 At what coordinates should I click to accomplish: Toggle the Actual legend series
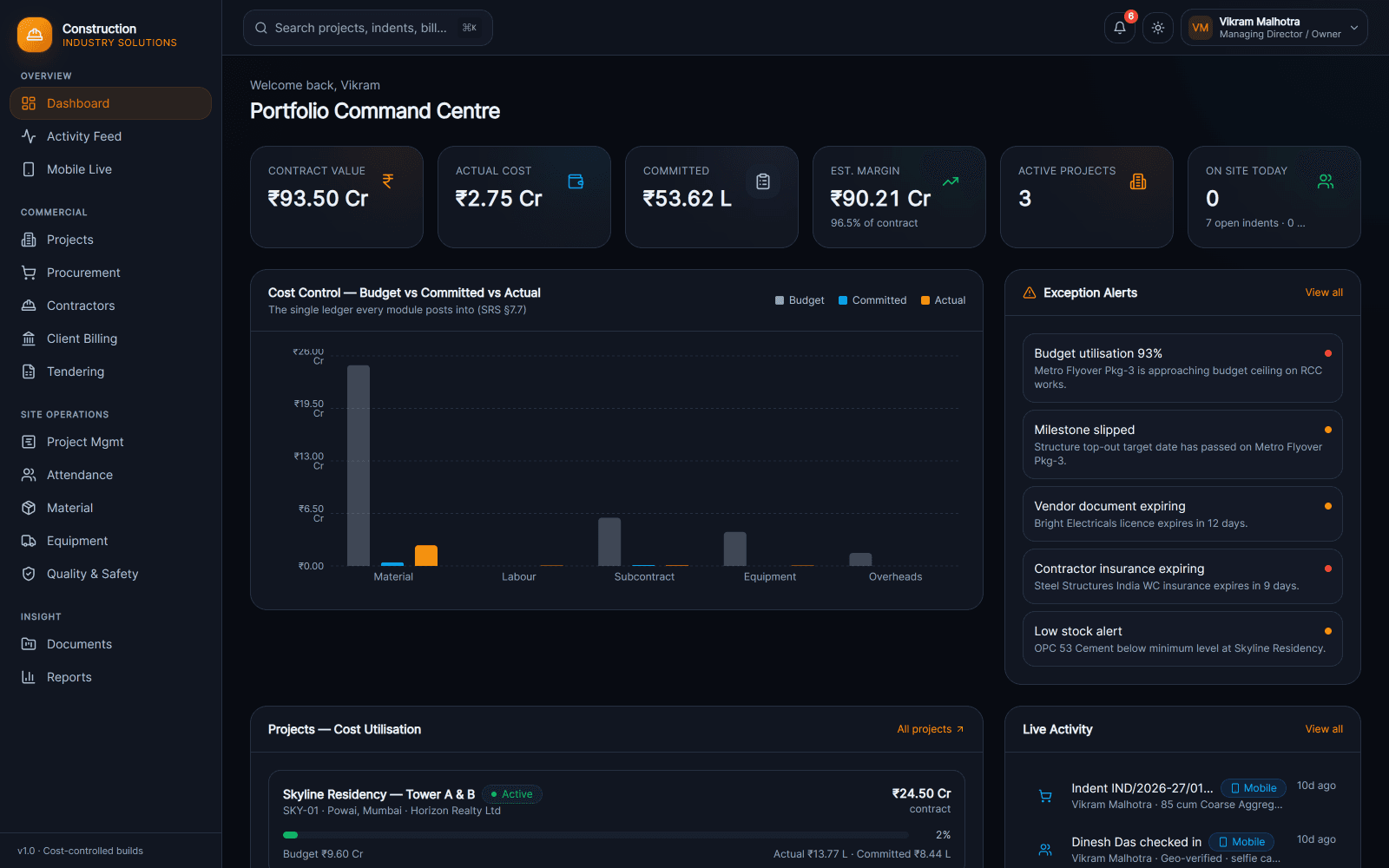pos(944,300)
